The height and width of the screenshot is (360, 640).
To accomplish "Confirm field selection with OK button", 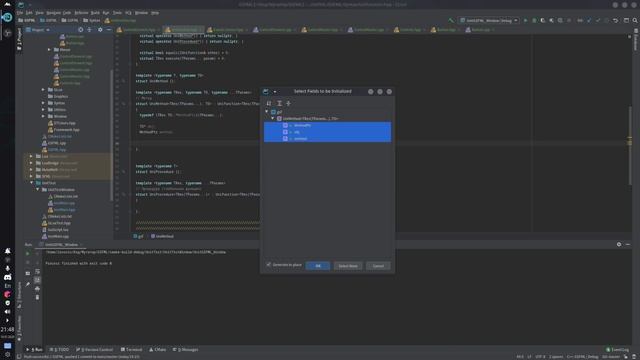I will point(318,266).
